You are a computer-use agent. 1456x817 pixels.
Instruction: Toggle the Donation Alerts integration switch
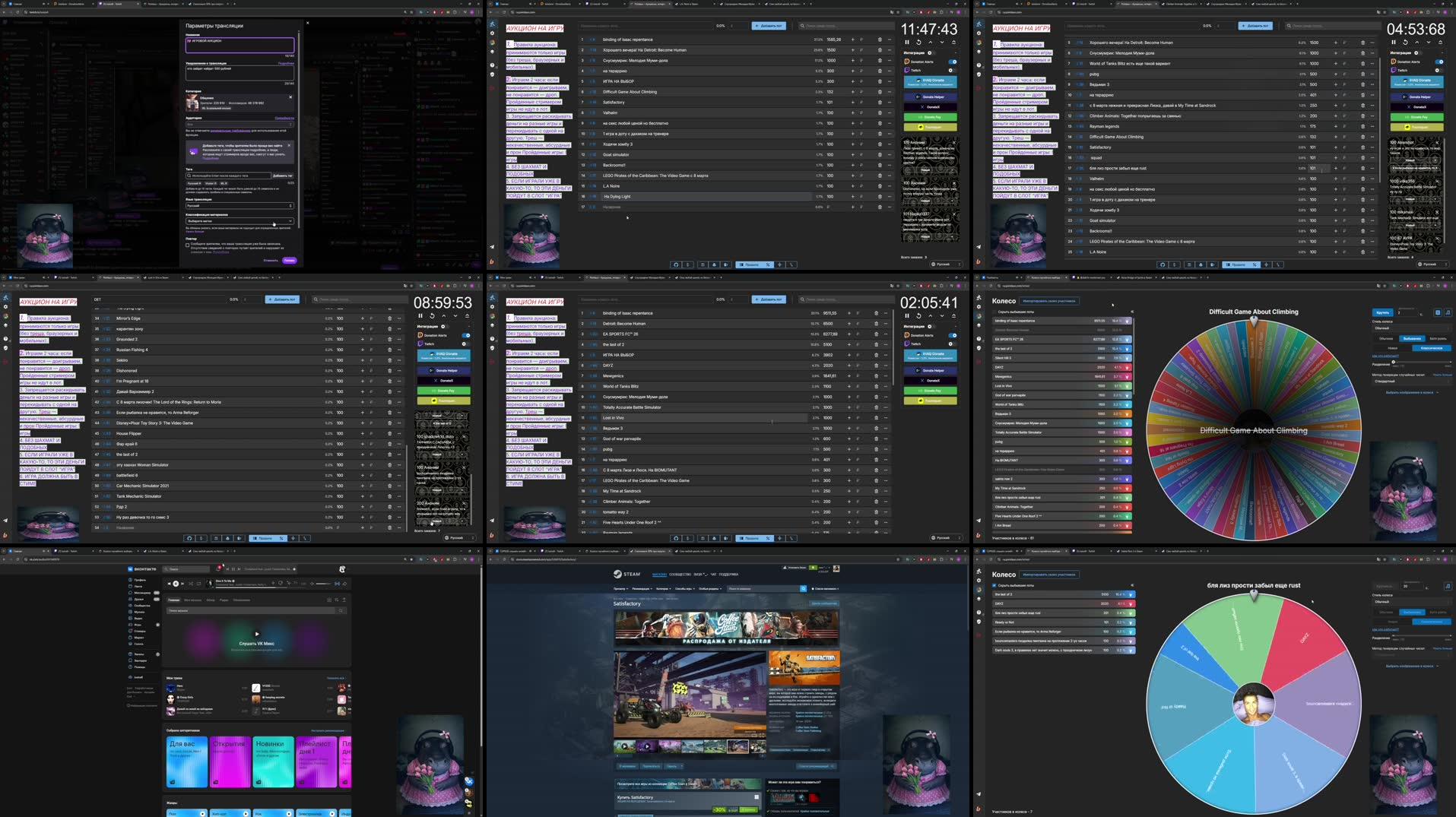(x=953, y=62)
